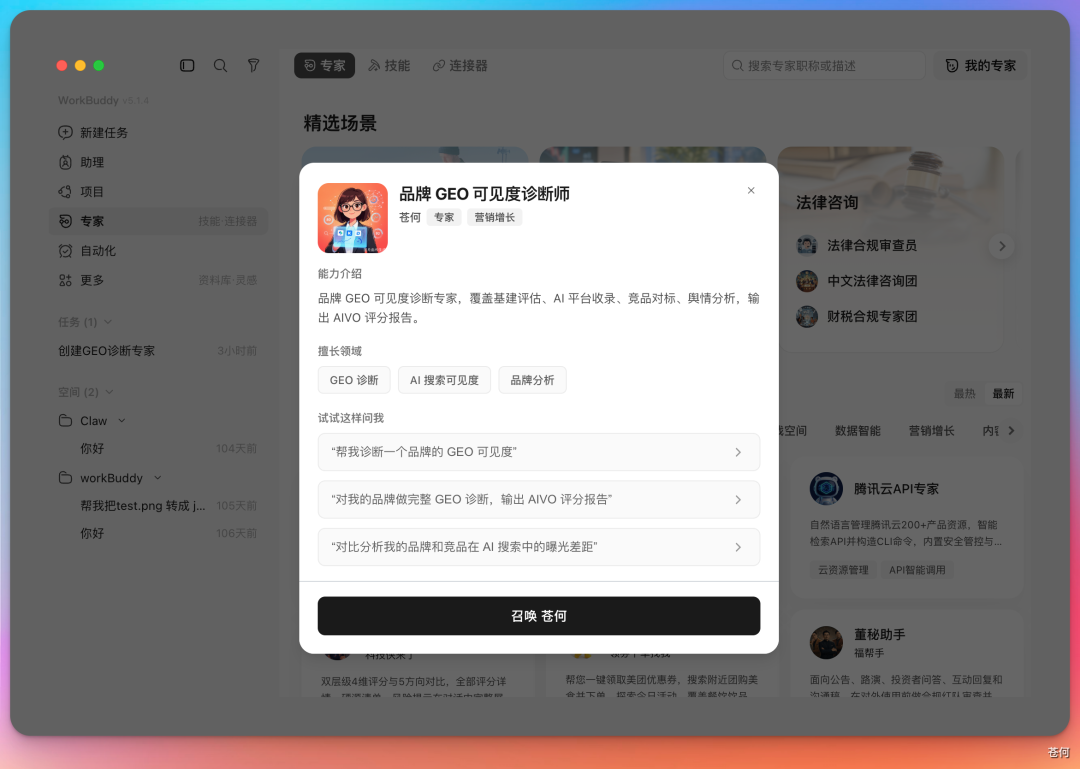This screenshot has height=769, width=1080.
Task: Click the 自动化 automation icon
Action: click(x=65, y=251)
